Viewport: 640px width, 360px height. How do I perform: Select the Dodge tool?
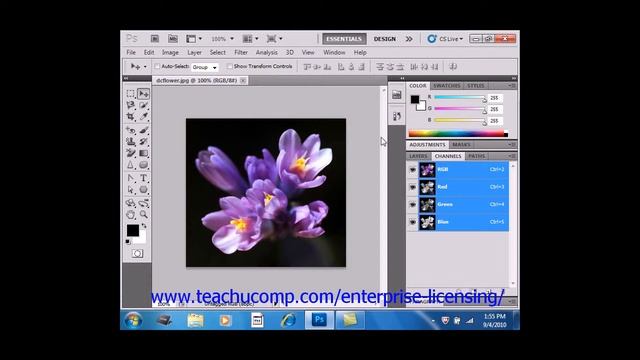tap(143, 164)
